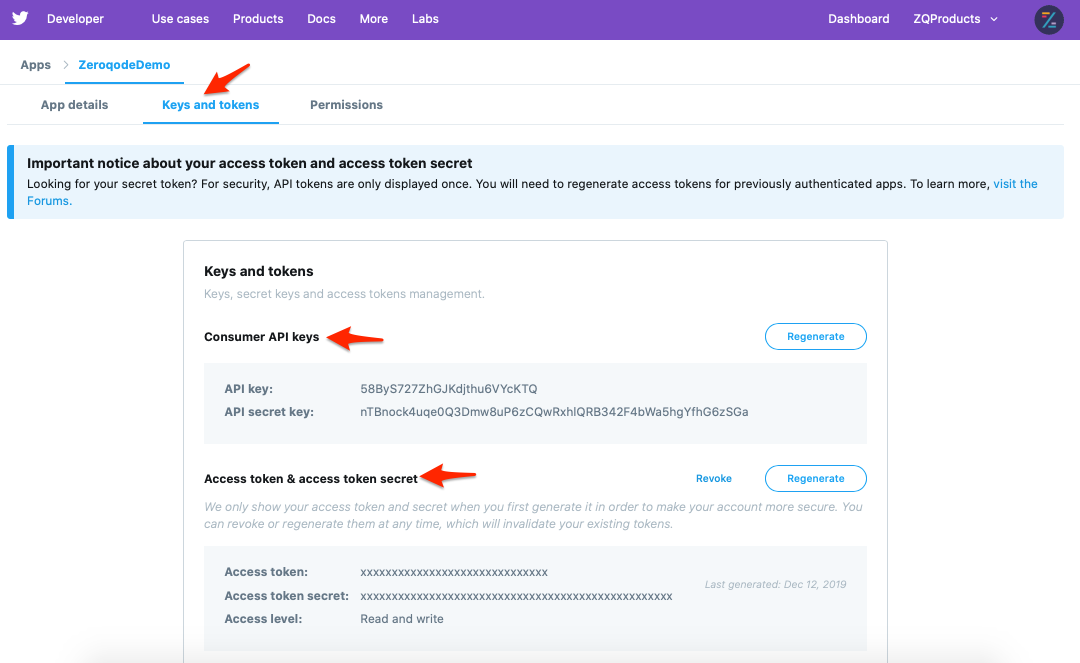Click the 'API key:' label
This screenshot has width=1080, height=663.
pos(248,389)
